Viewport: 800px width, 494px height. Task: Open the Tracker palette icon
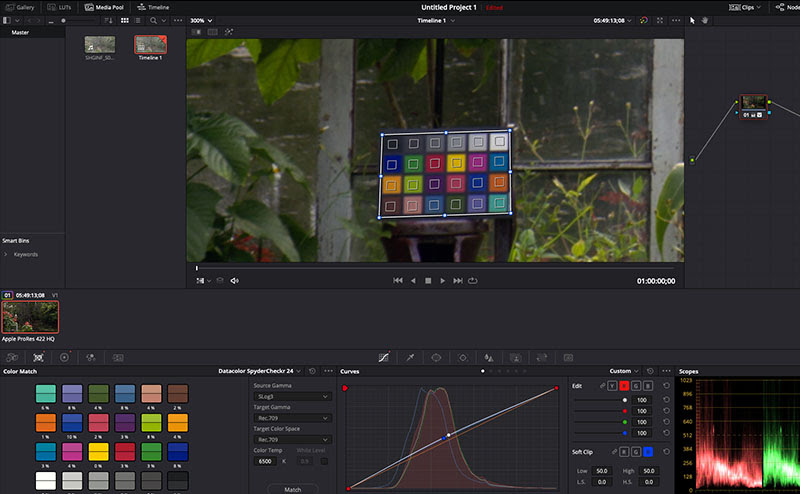pos(463,358)
